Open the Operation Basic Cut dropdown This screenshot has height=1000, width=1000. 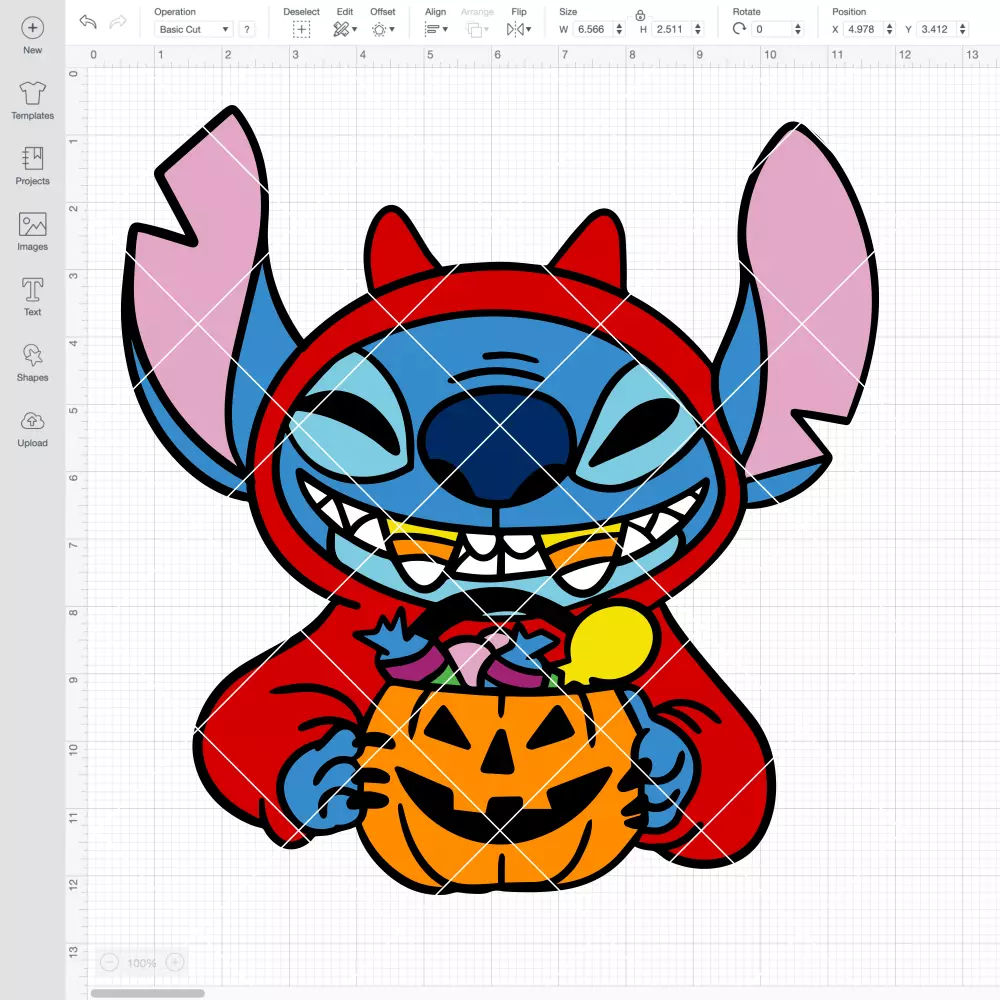tap(194, 29)
